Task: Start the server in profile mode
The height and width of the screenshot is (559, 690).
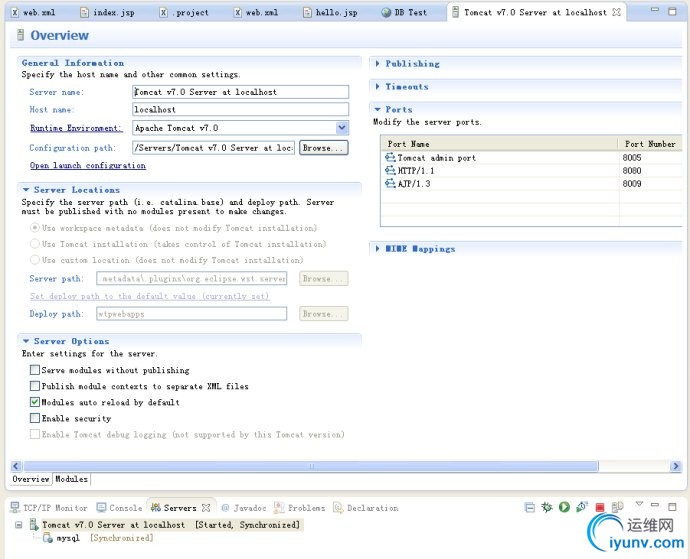Action: pyautogui.click(x=582, y=508)
